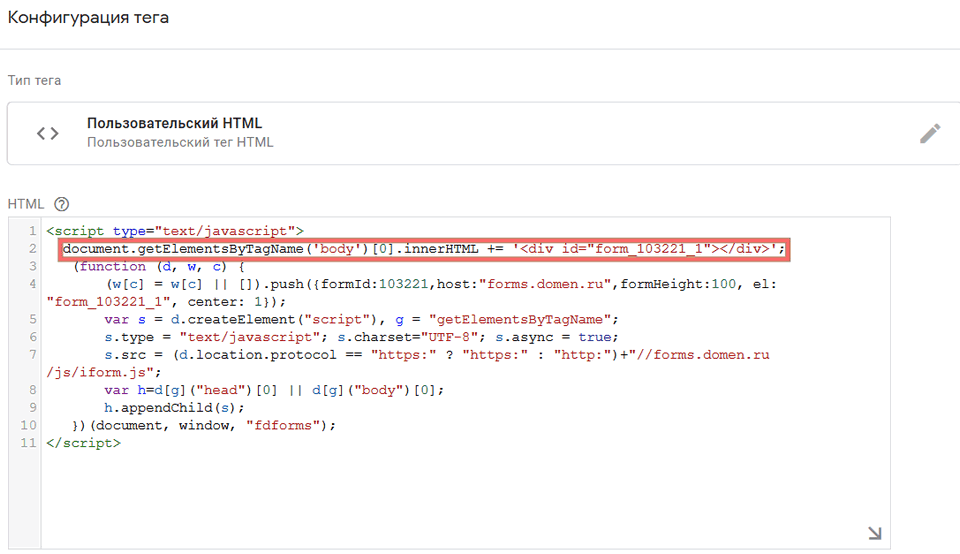960x554 pixels.
Task: Click line number 7 in the editor gutter
Action: [x=33, y=355]
